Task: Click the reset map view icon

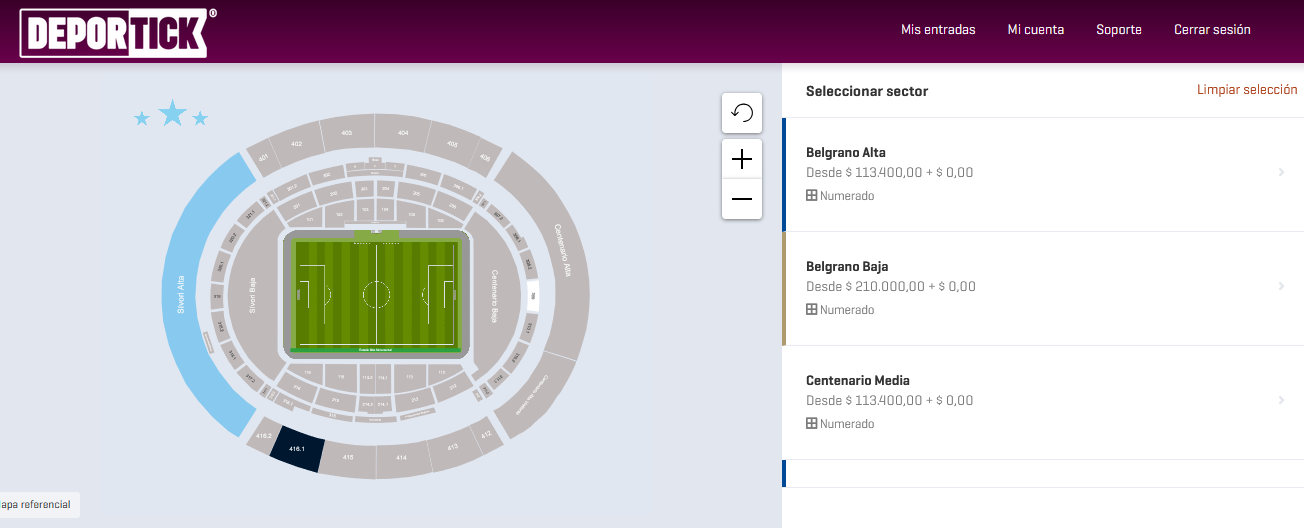Action: pos(742,113)
